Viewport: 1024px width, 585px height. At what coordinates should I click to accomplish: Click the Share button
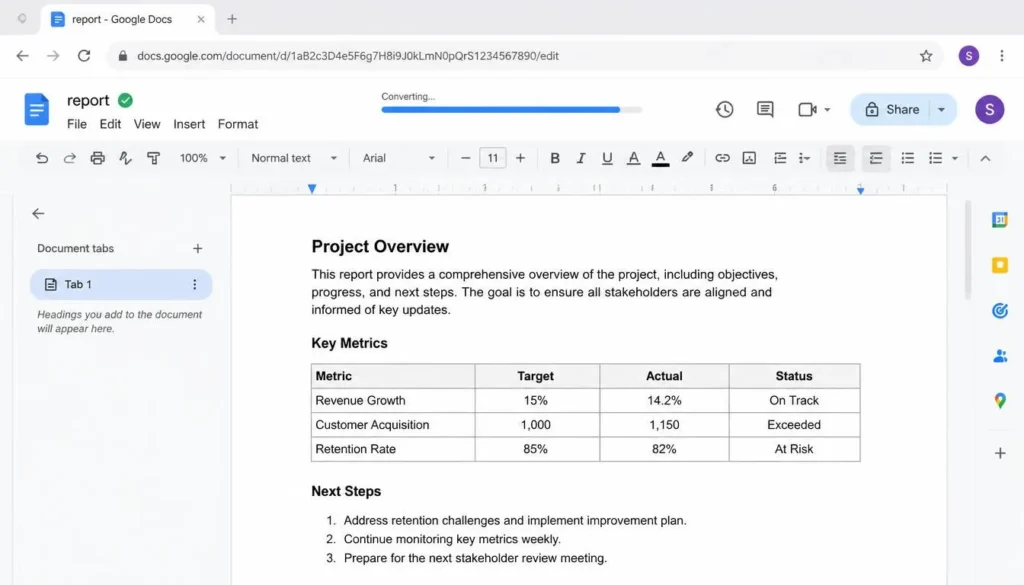tap(892, 110)
